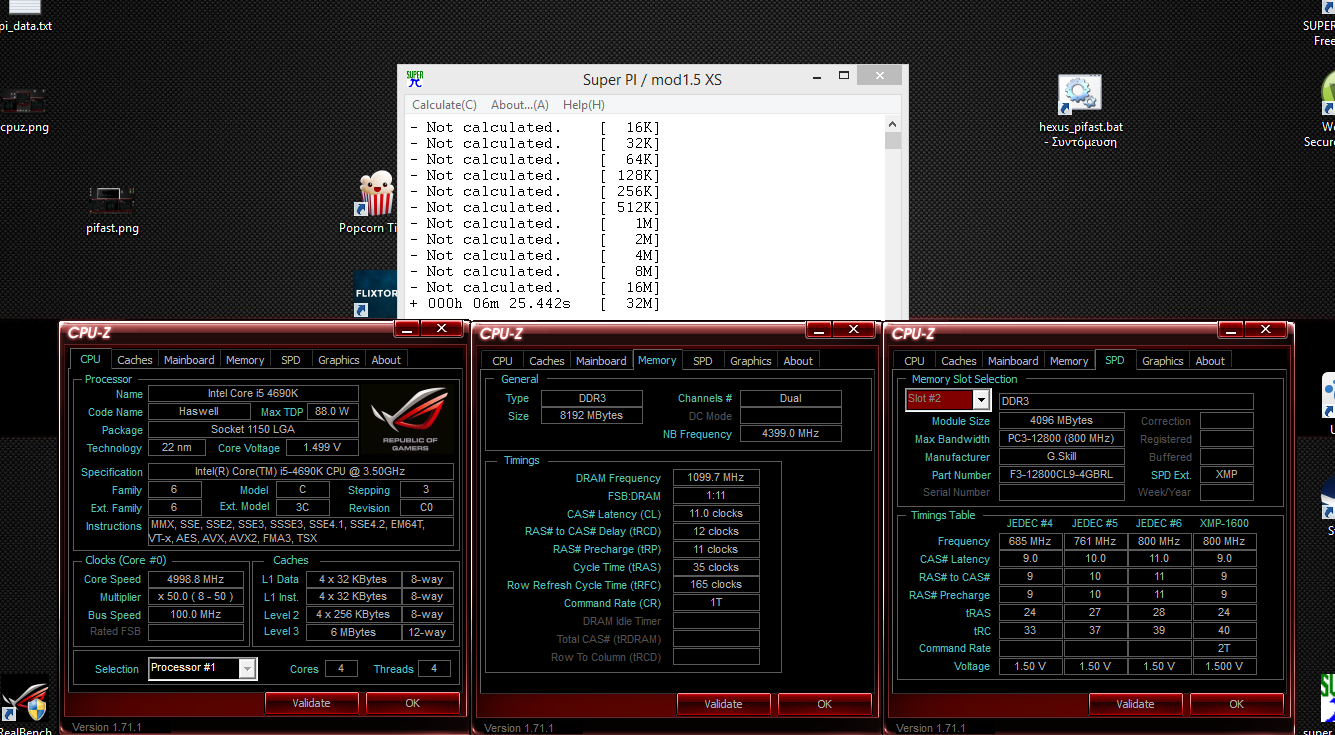1335x735 pixels.
Task: Click OK in CPU tab window
Action: click(x=413, y=703)
